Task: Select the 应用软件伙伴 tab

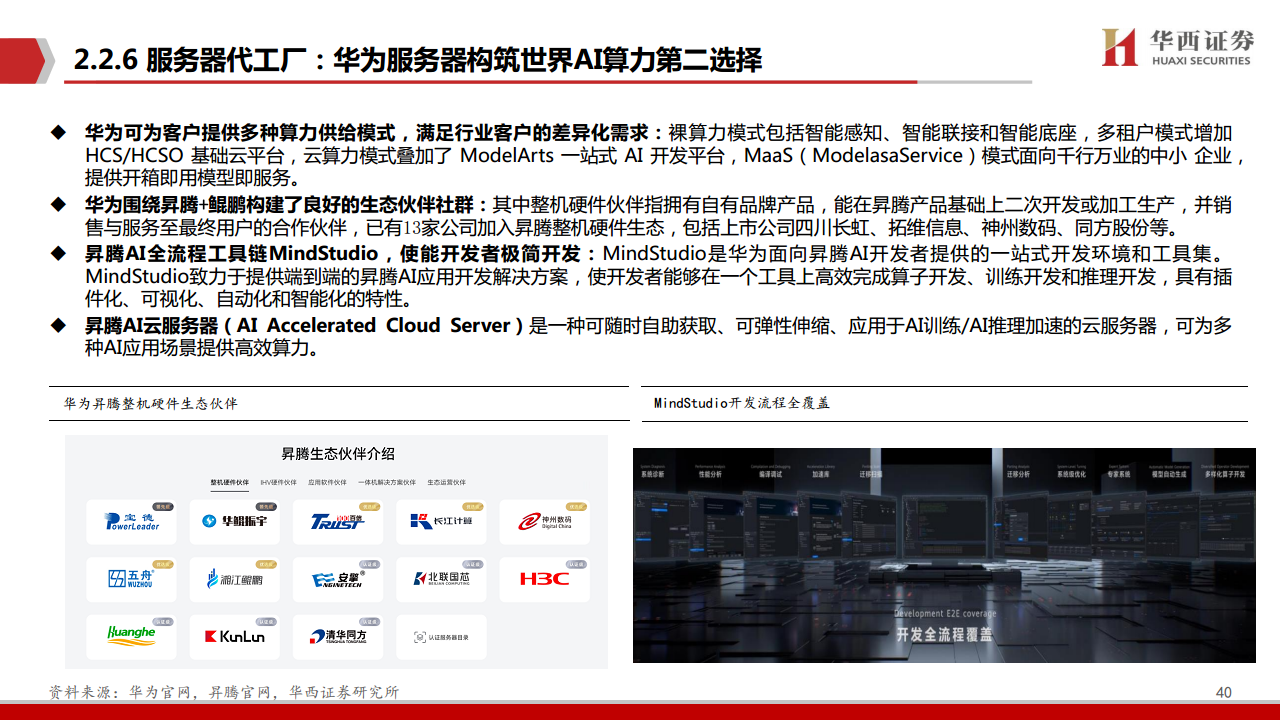Action: (x=328, y=482)
